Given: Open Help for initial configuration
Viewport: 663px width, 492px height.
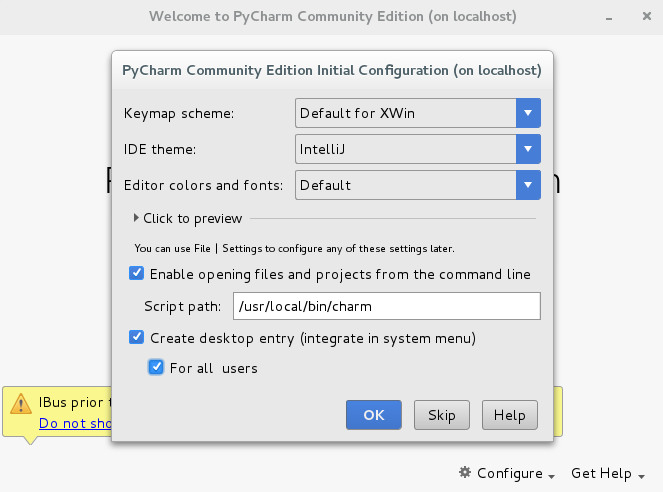Looking at the screenshot, I should point(510,415).
